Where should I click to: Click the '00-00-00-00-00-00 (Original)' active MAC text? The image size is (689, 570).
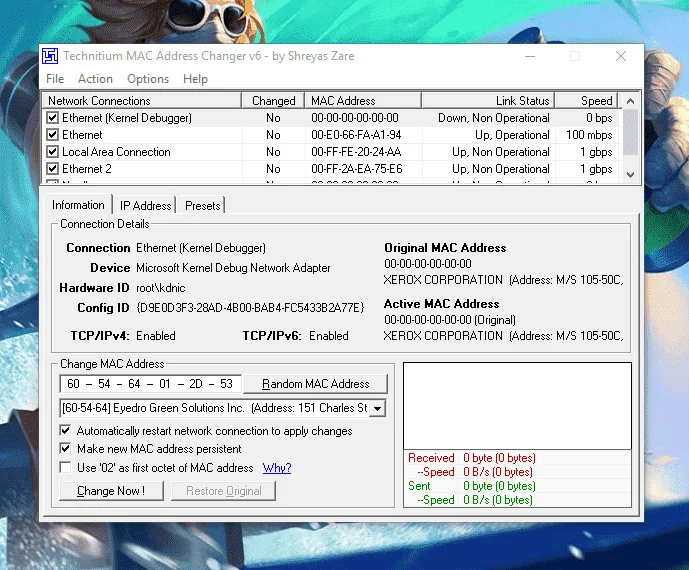pos(450,320)
